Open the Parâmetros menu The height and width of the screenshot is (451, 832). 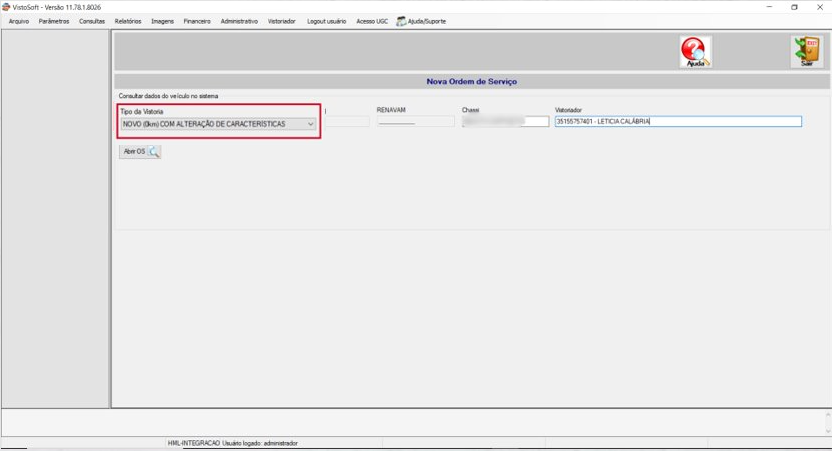pos(54,21)
